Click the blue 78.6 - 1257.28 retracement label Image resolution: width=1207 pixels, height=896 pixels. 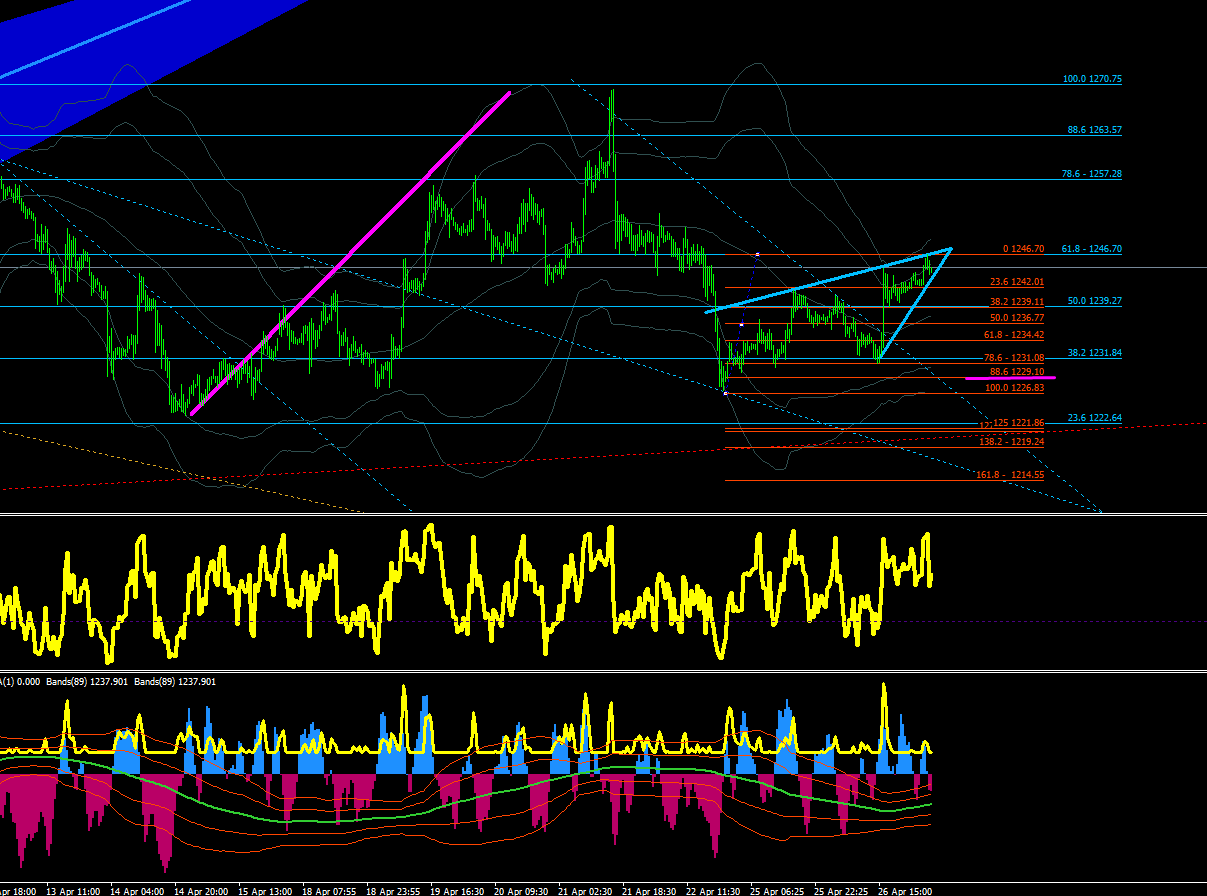point(1091,173)
